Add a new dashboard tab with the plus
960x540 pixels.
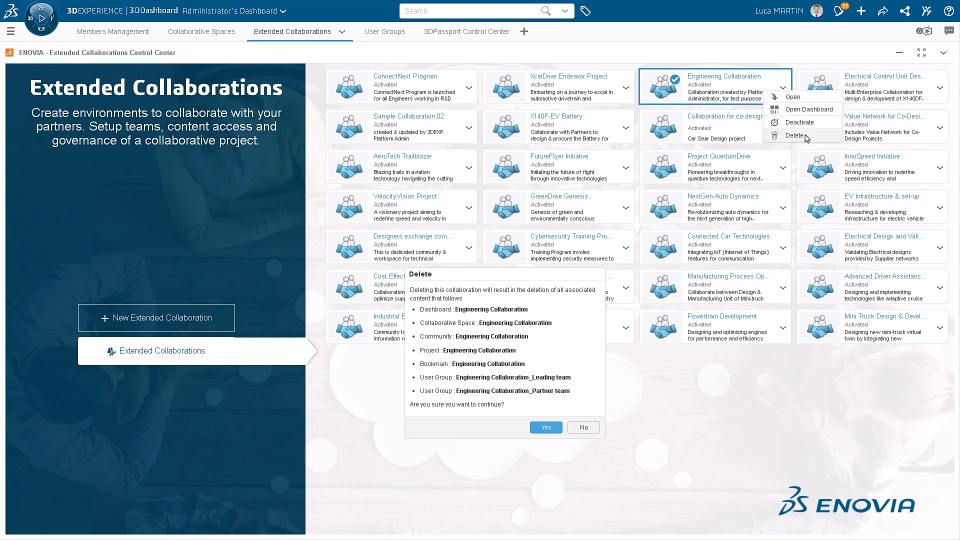tap(524, 31)
